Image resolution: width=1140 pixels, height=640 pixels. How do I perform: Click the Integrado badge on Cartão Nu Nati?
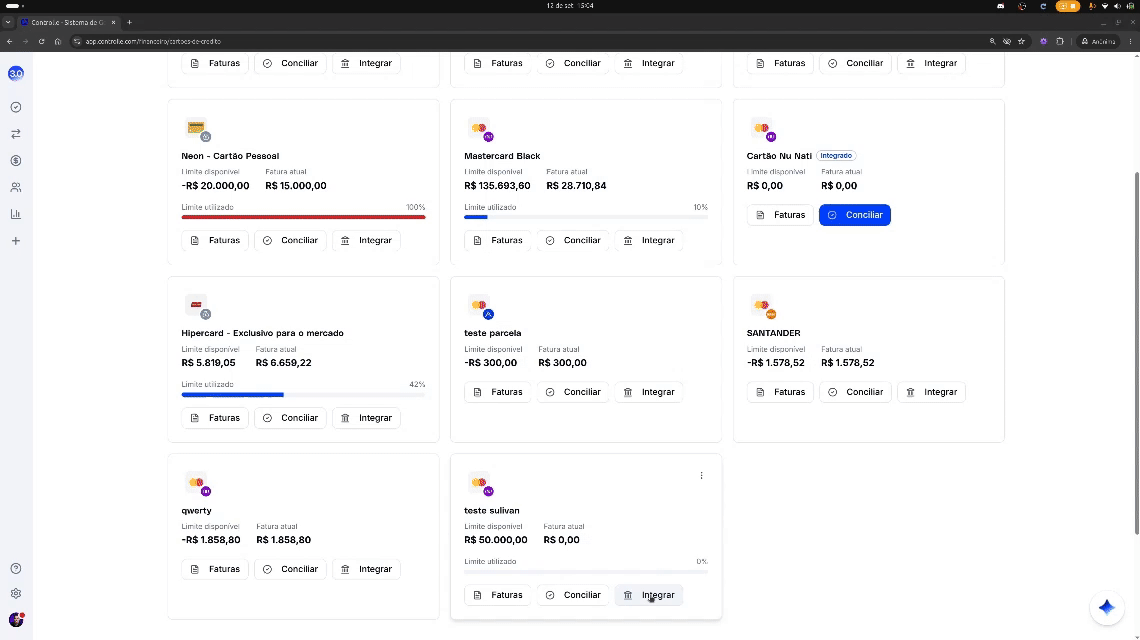tap(836, 156)
